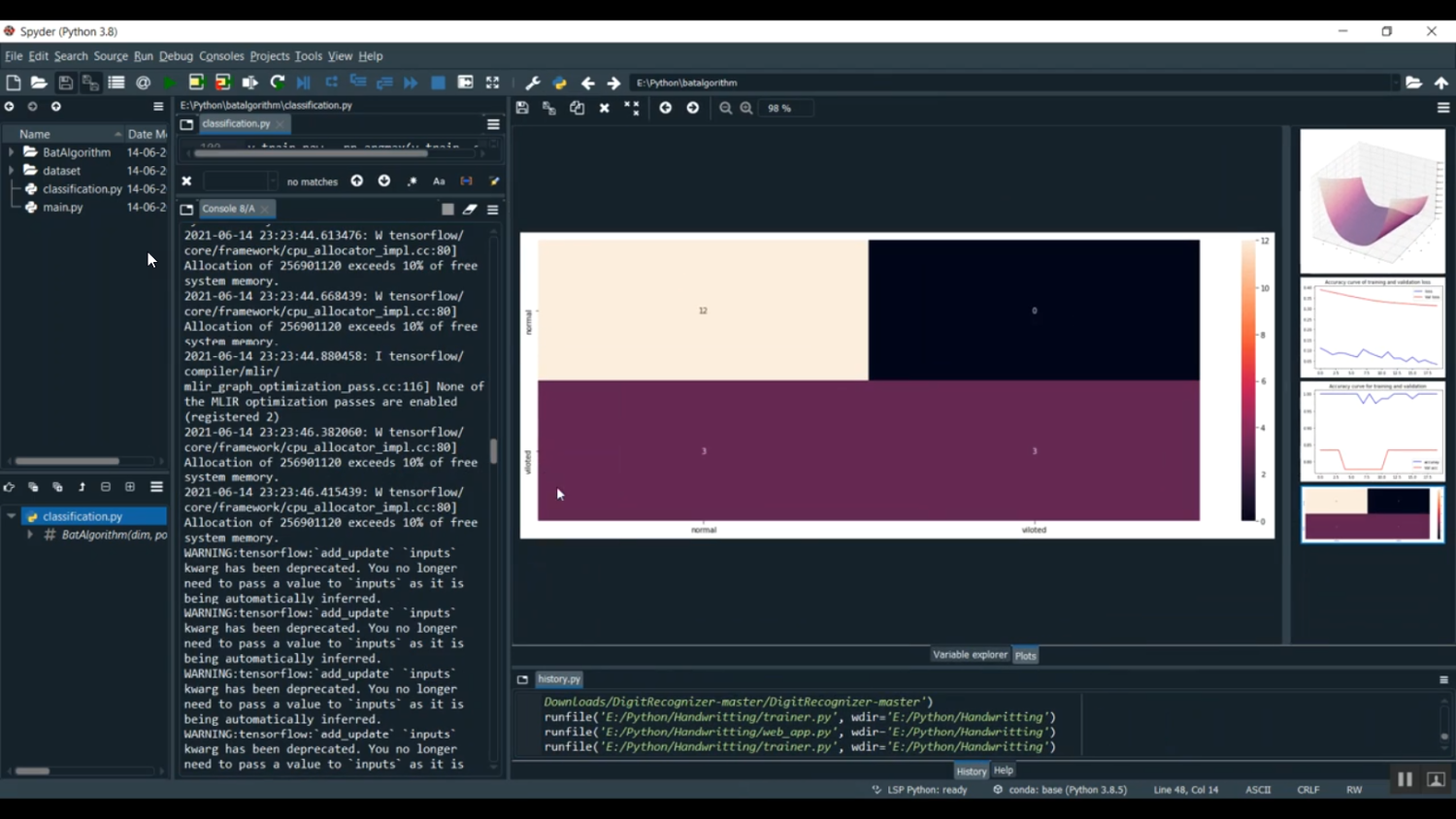Image resolution: width=1456 pixels, height=819 pixels.
Task: Clear console using the eraser icon
Action: 470,210
